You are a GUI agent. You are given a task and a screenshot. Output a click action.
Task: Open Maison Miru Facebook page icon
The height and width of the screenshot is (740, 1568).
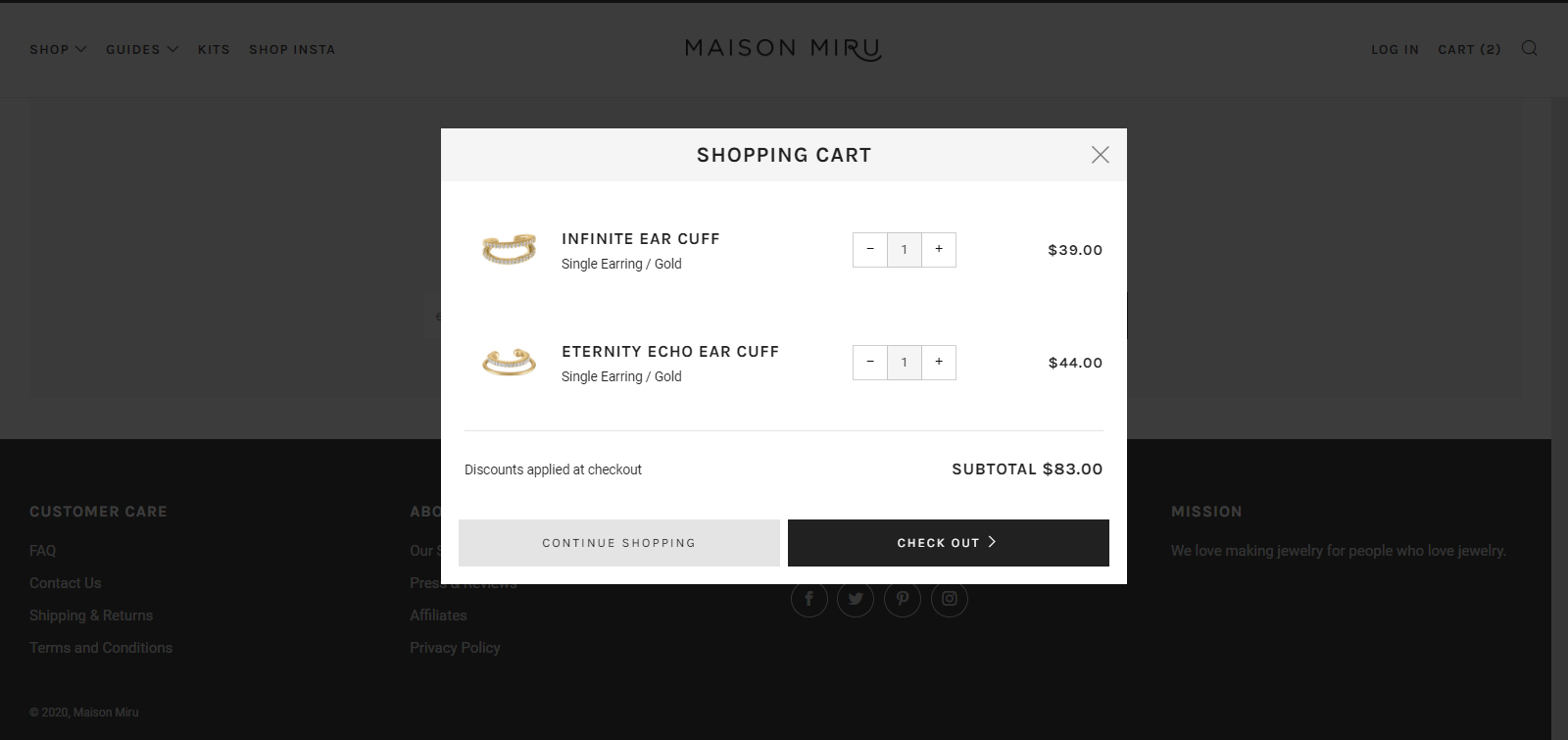click(808, 599)
